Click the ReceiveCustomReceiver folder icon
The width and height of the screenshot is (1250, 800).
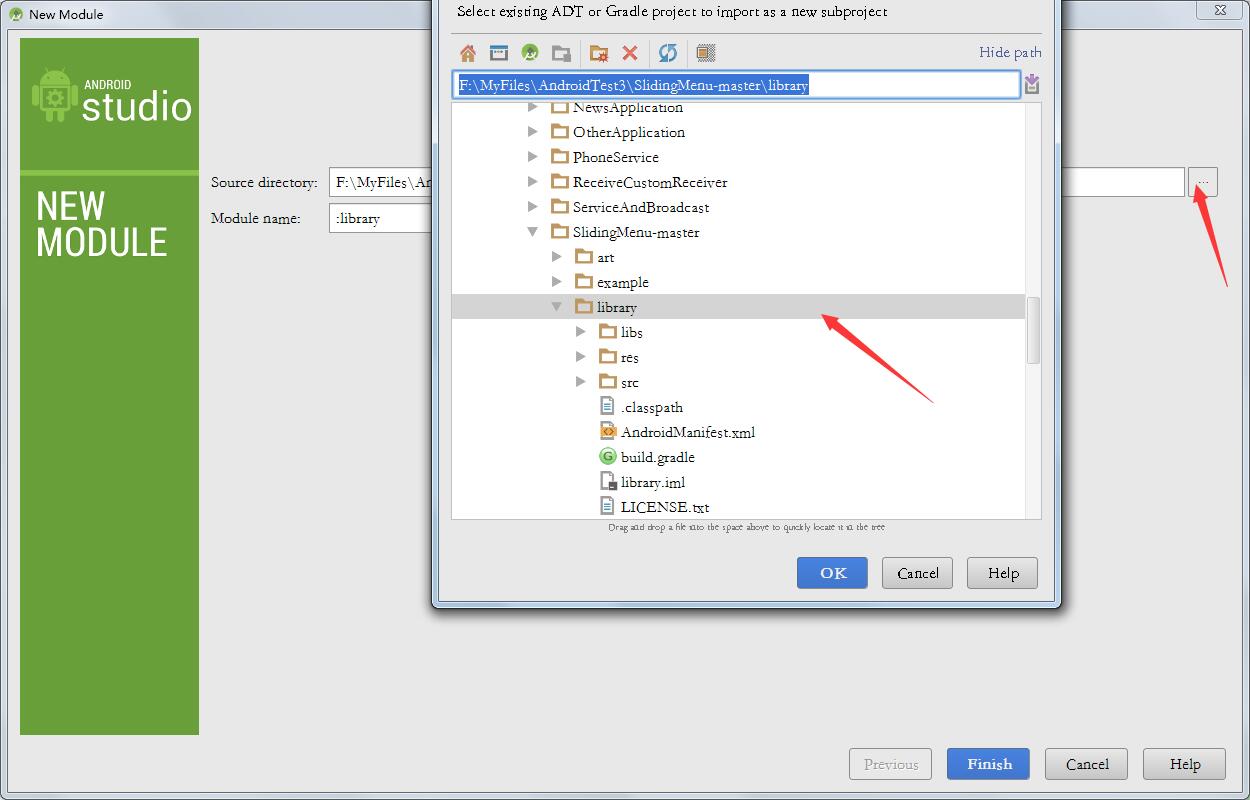pyautogui.click(x=560, y=182)
